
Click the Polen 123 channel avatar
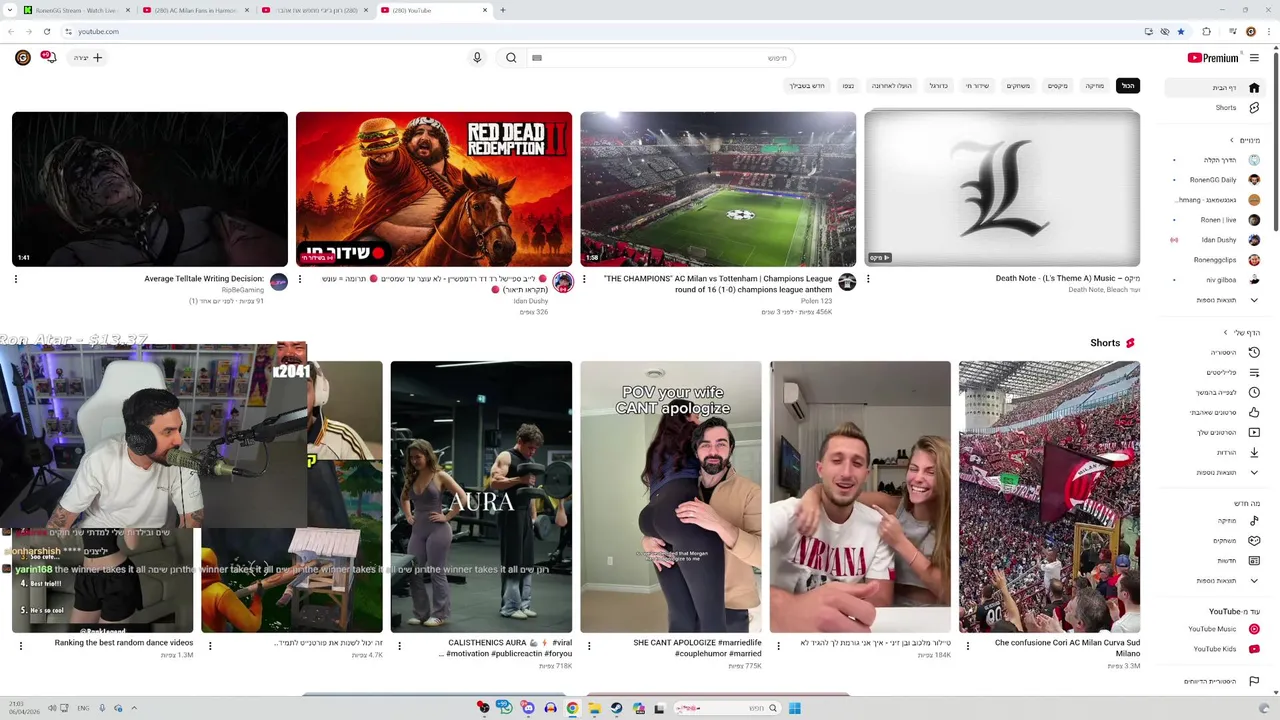click(847, 282)
